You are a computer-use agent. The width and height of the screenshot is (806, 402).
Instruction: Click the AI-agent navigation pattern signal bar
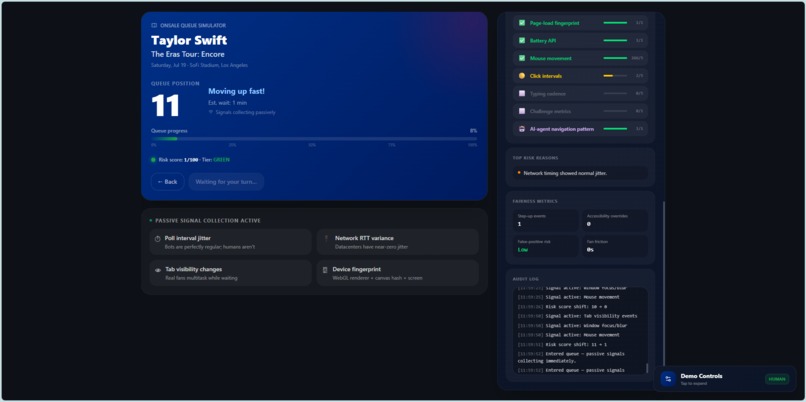tap(615, 129)
